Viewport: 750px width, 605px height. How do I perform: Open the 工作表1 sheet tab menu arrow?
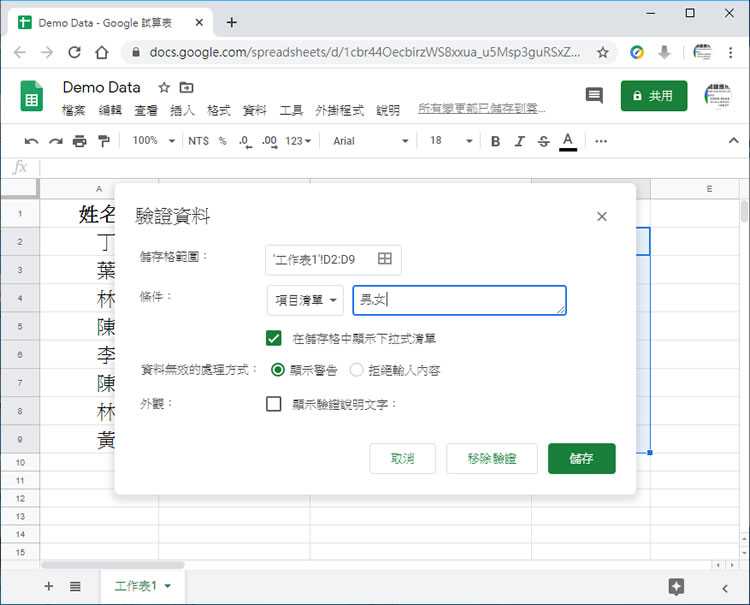pos(168,585)
